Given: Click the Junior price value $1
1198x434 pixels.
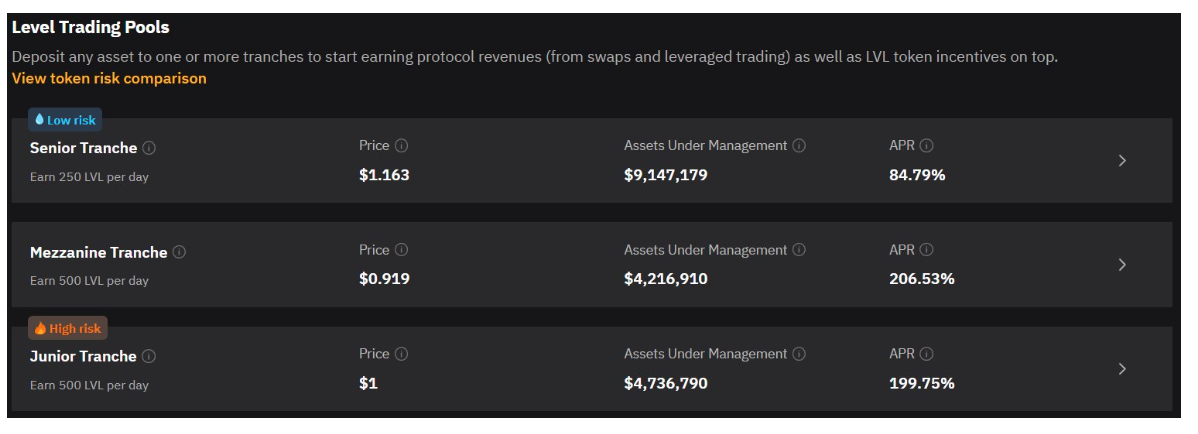Looking at the screenshot, I should pos(368,383).
